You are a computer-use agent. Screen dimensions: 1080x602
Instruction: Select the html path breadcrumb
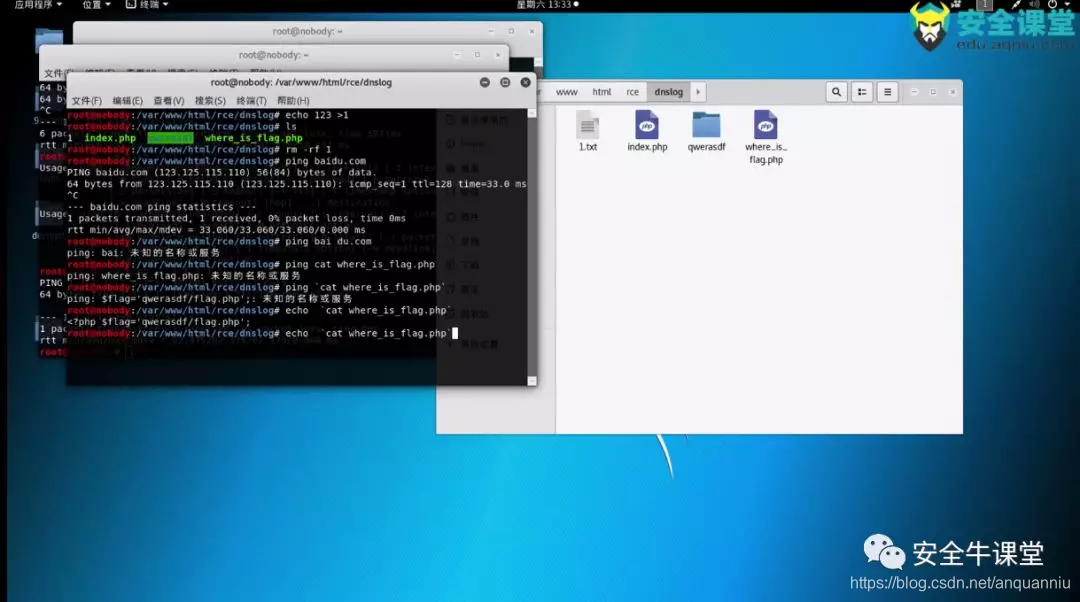pos(601,92)
